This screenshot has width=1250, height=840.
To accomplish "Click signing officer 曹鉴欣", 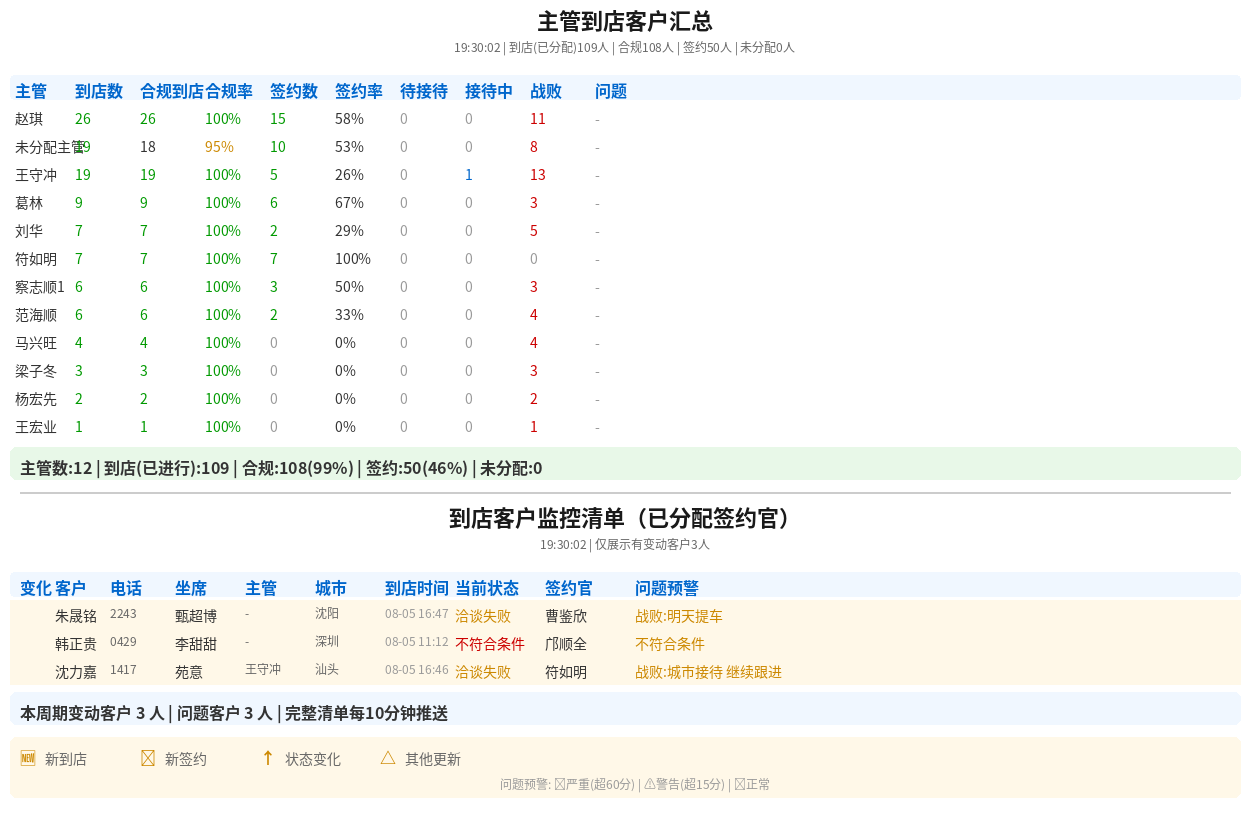I will (x=566, y=616).
